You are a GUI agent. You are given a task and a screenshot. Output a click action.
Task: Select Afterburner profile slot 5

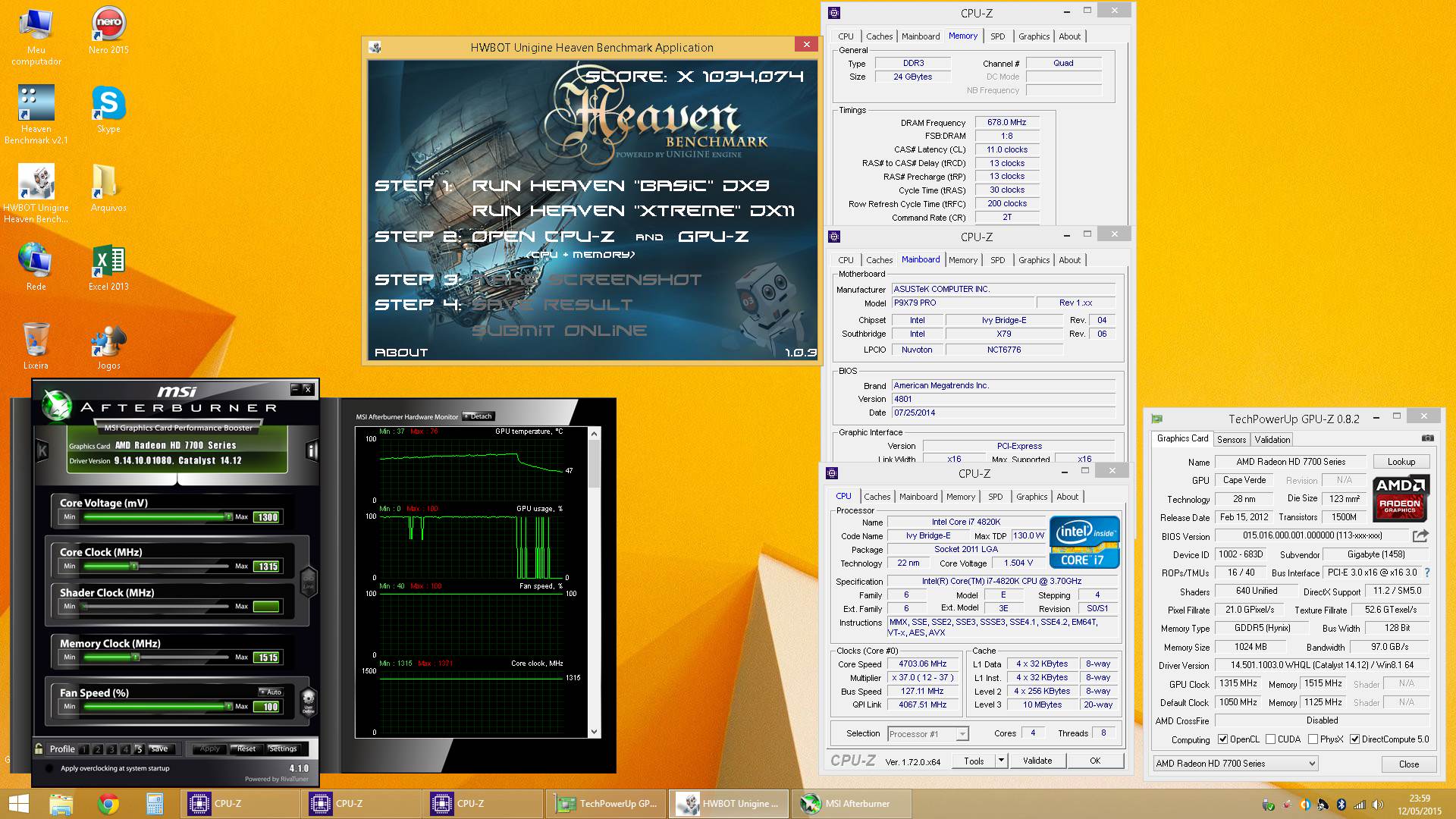139,749
